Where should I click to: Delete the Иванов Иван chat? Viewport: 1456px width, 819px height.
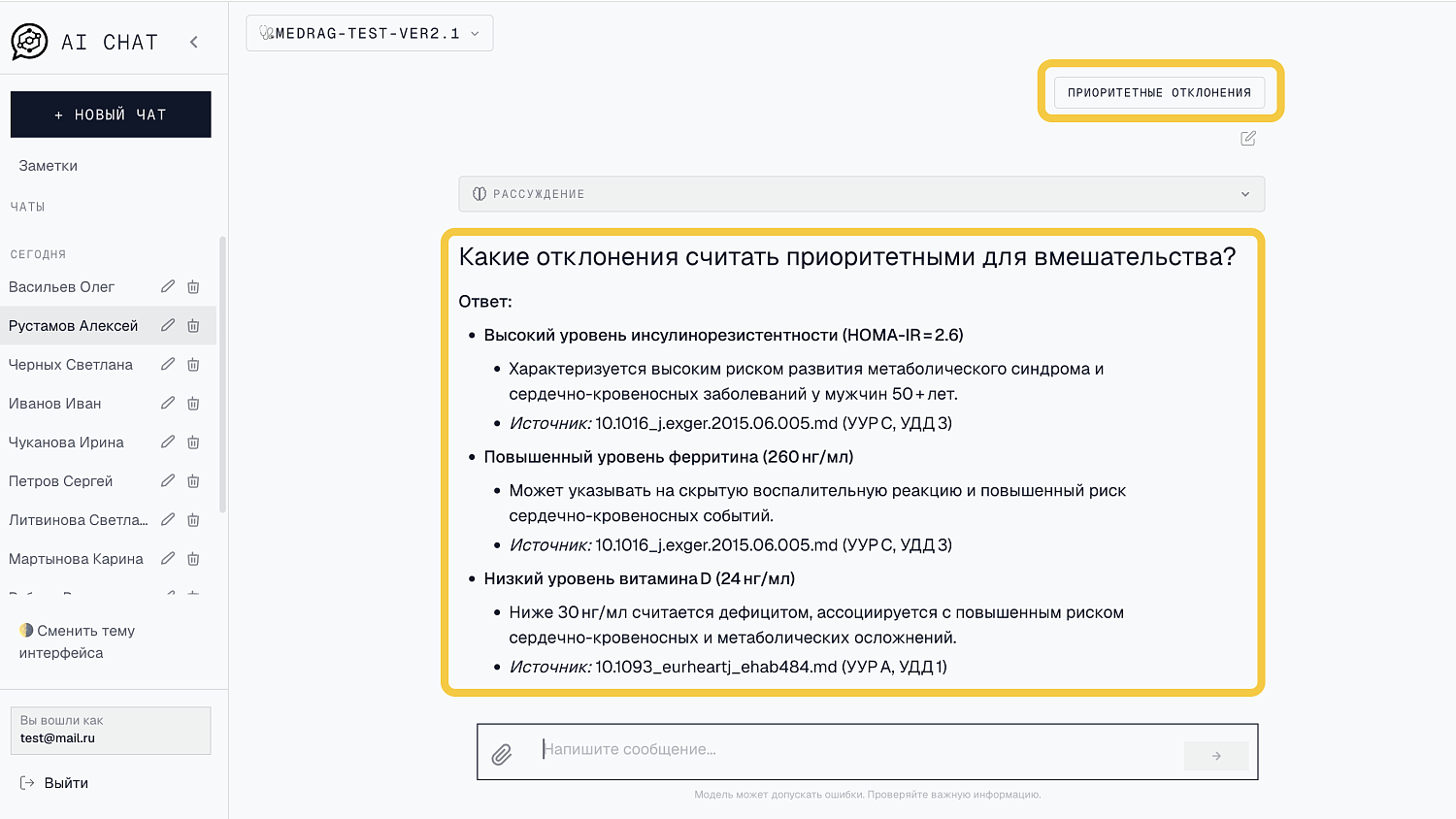pyautogui.click(x=193, y=404)
